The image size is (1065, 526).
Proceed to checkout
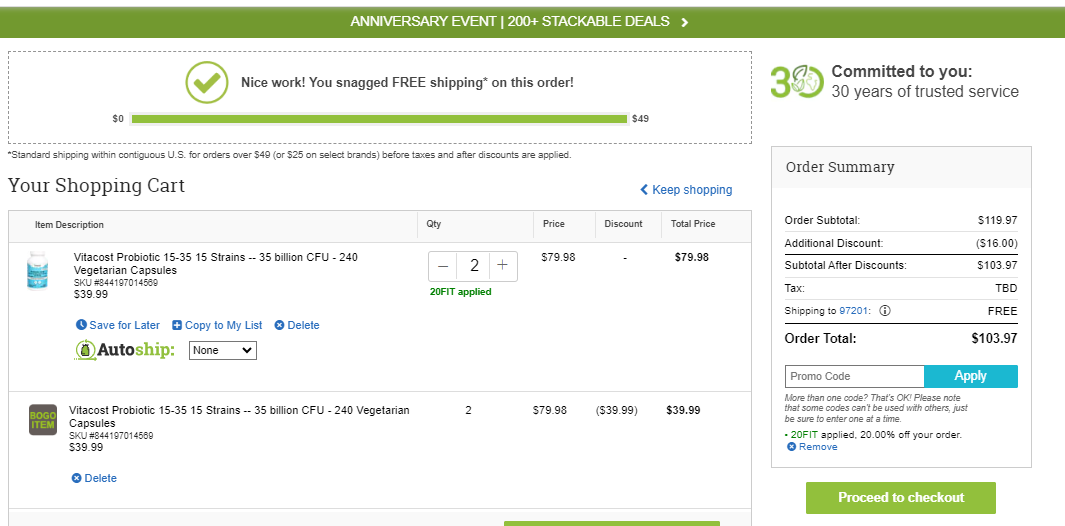click(x=901, y=497)
